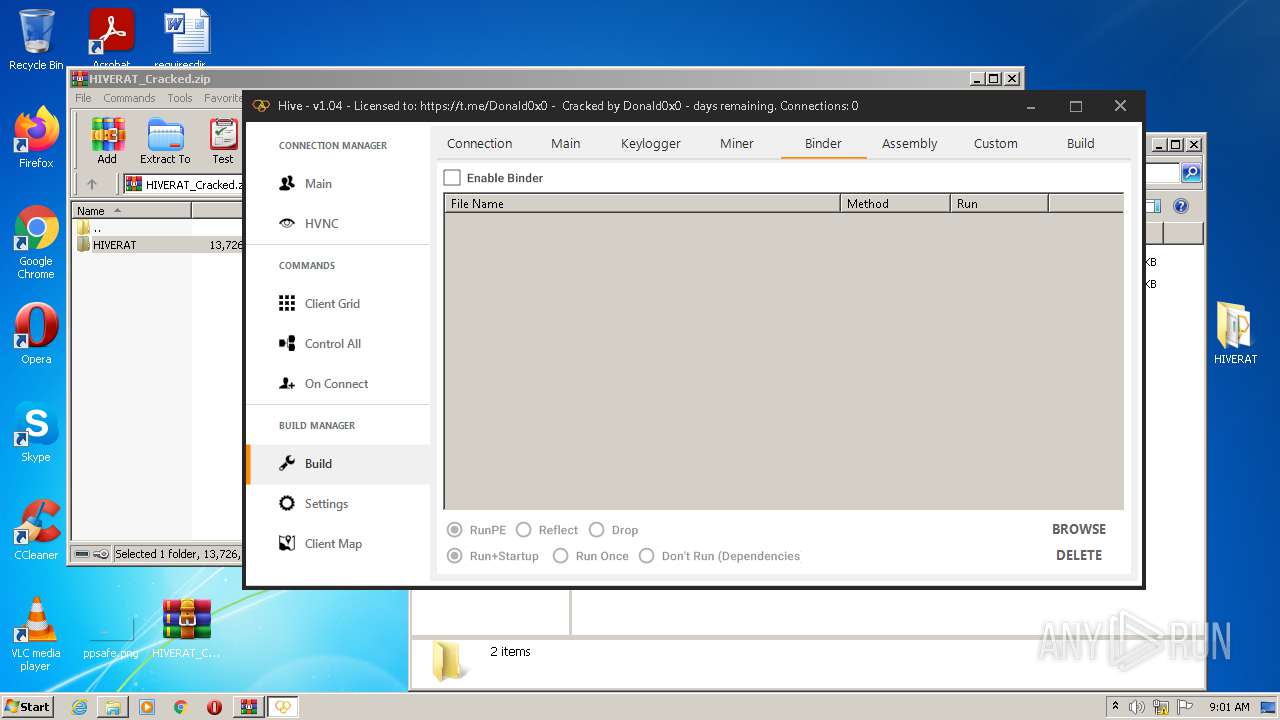Open Recycle Bin desktop icon

[36, 40]
